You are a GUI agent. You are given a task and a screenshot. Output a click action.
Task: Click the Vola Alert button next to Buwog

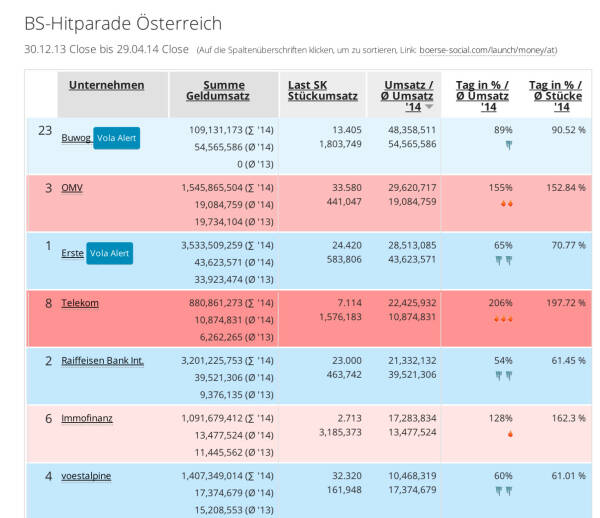[116, 138]
